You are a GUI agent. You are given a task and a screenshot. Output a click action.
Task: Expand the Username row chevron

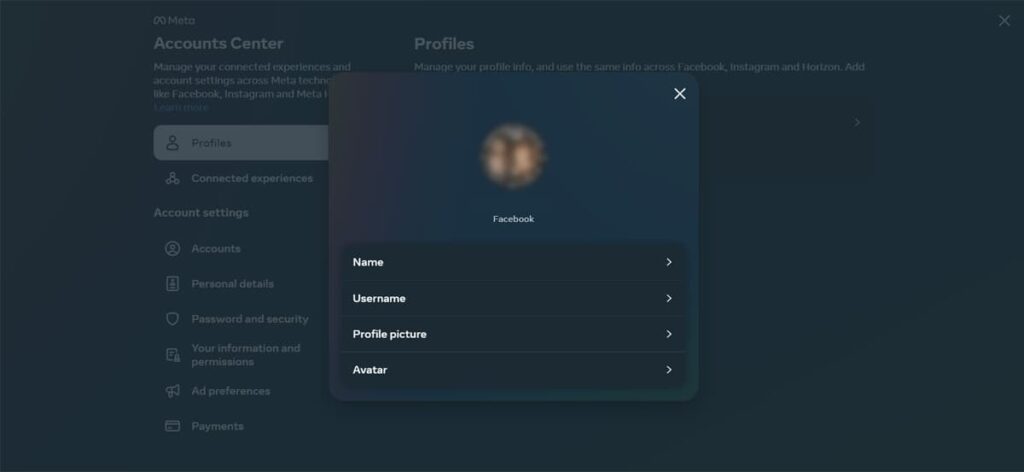(669, 298)
